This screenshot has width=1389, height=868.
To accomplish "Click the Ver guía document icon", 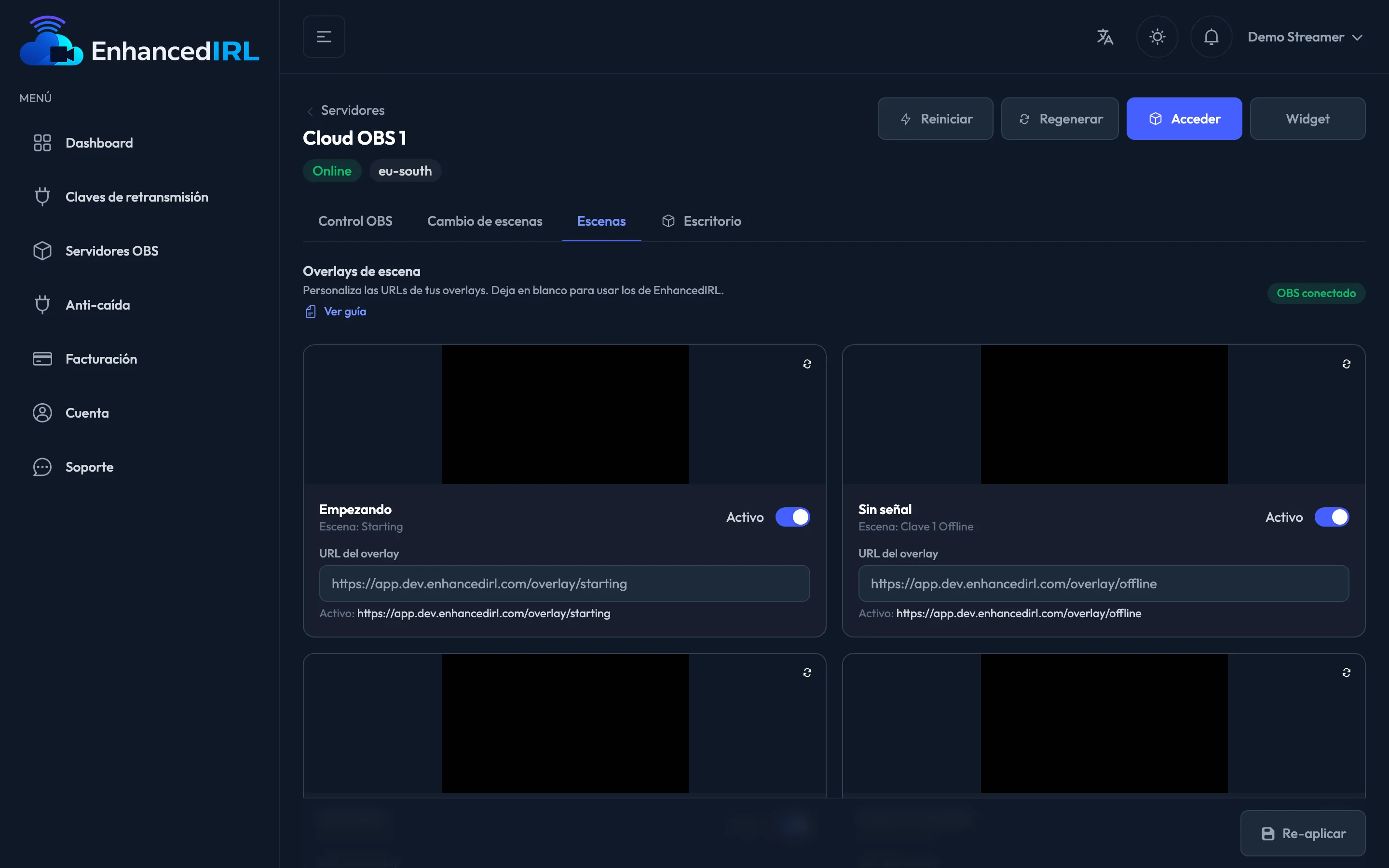I will pyautogui.click(x=311, y=312).
